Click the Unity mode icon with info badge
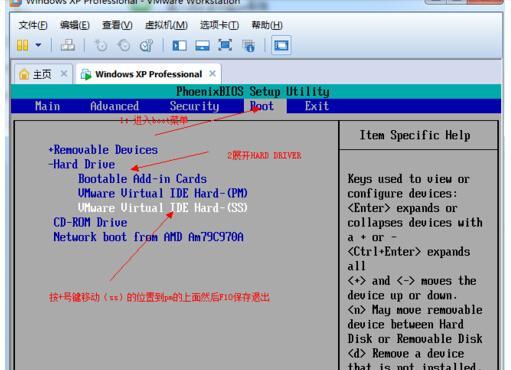Viewport: 511px width, 370px height. pos(249,46)
